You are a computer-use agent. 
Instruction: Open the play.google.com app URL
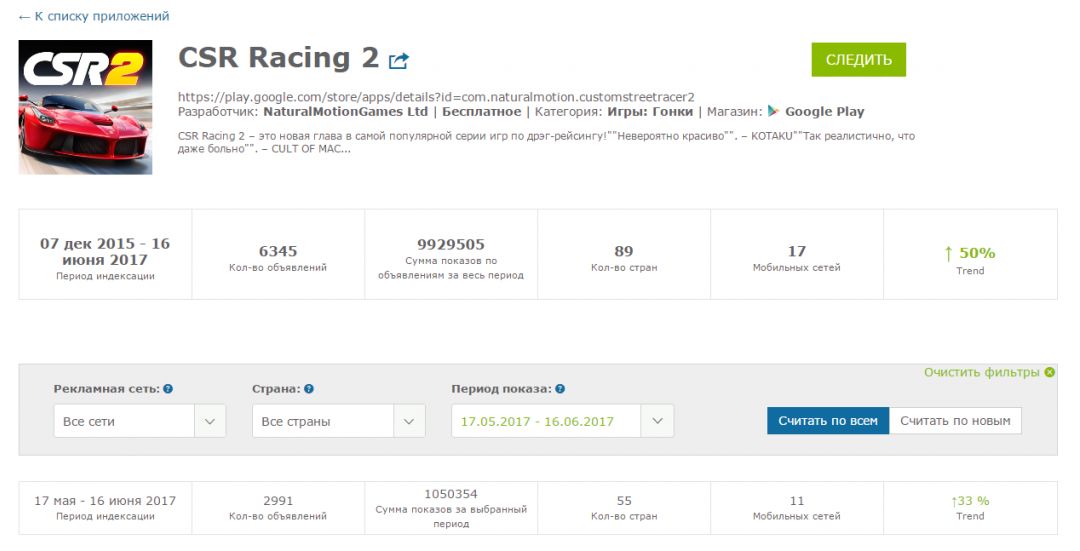tap(436, 97)
